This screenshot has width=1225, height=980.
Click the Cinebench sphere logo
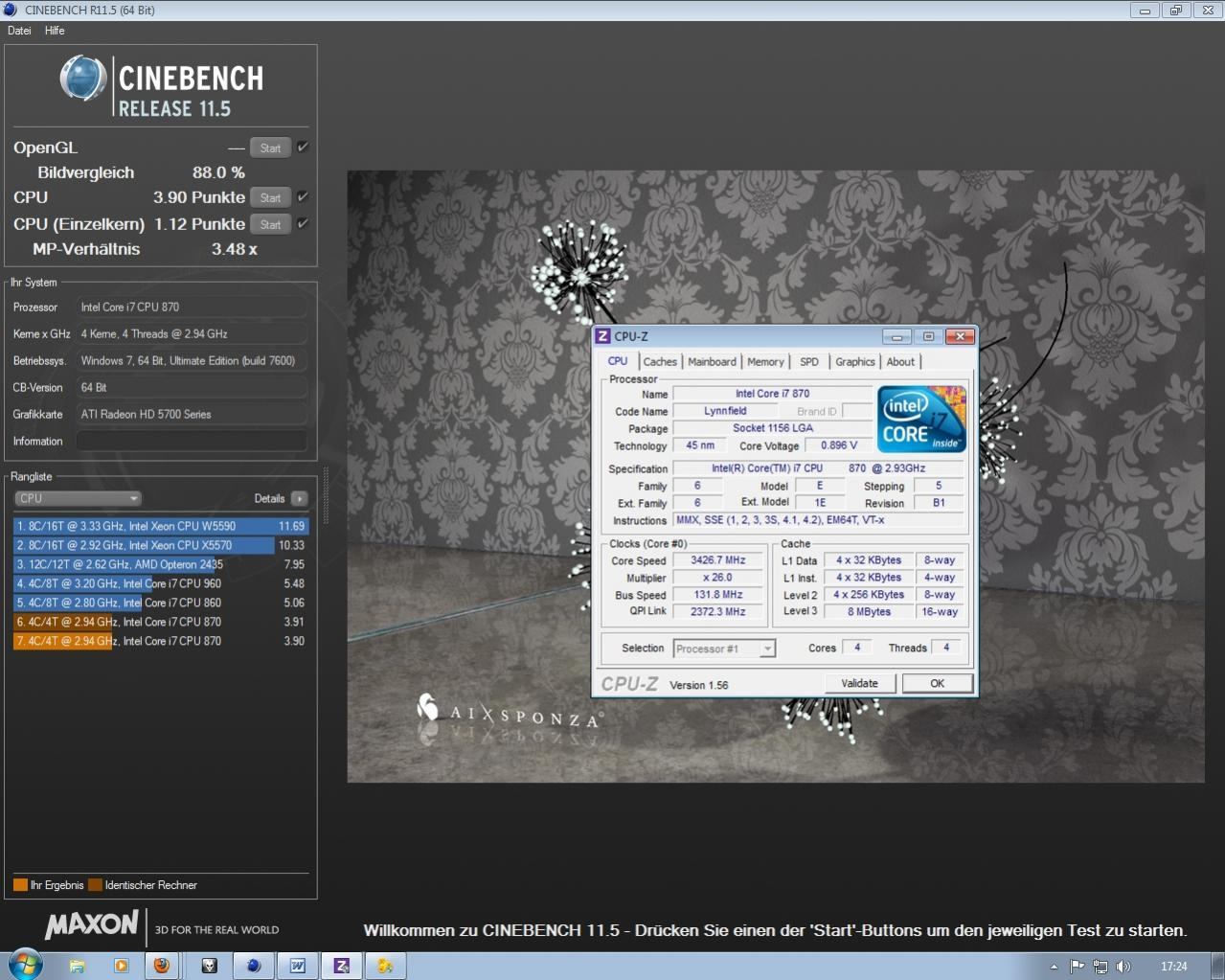click(x=83, y=79)
